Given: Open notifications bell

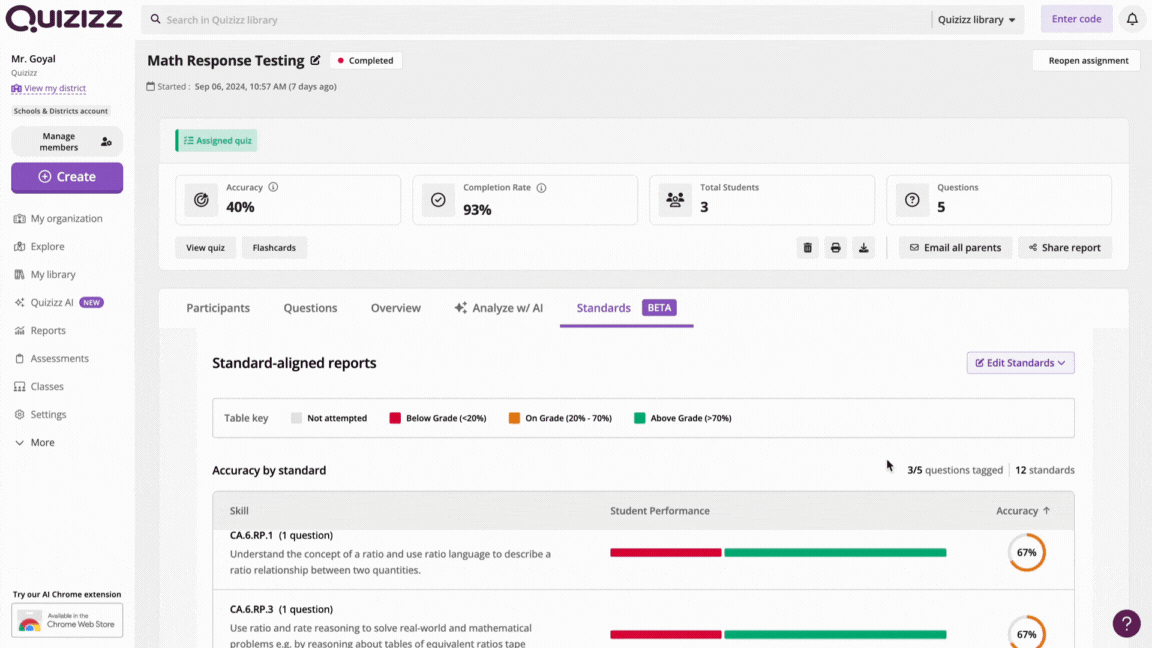Looking at the screenshot, I should [x=1132, y=19].
